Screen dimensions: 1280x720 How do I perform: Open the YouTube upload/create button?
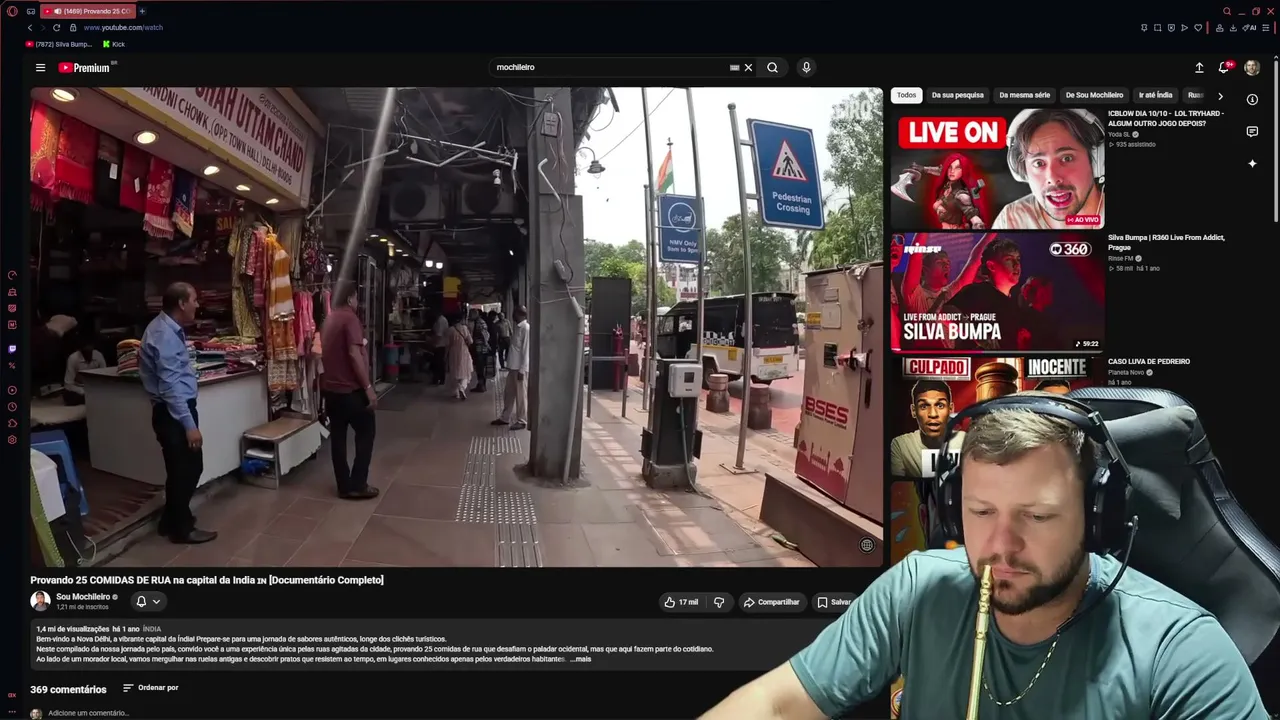point(1199,68)
